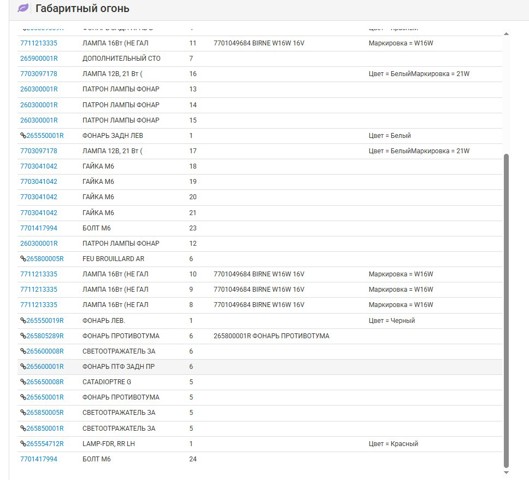
Task: Click the link icon beside 265805289R
Action: coord(23,336)
